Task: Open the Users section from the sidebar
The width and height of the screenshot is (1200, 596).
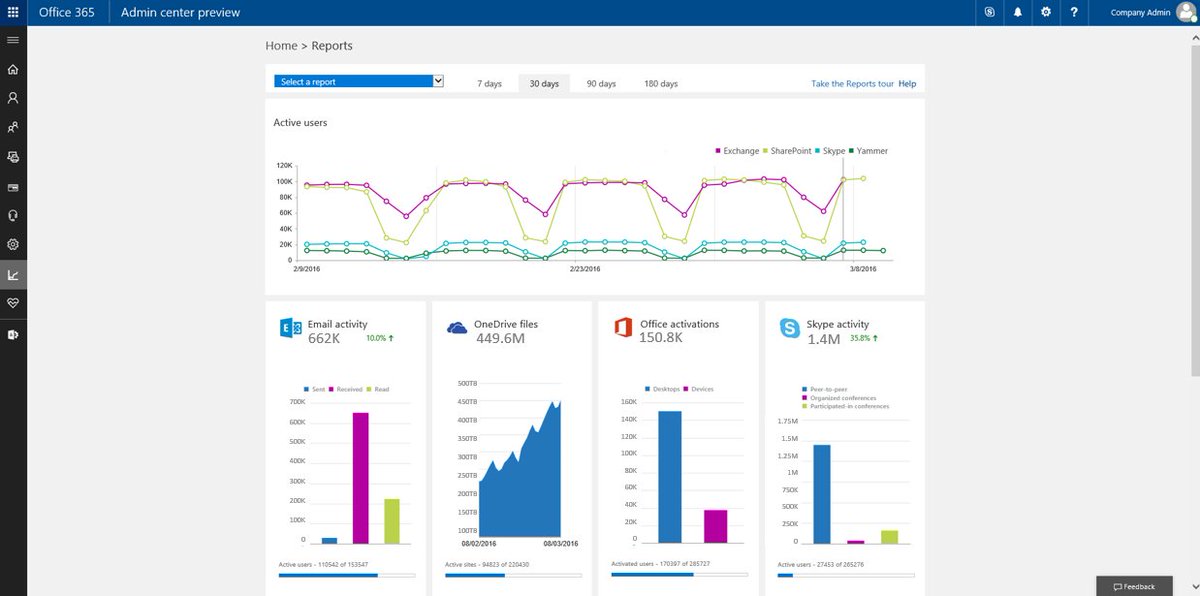Action: click(13, 98)
